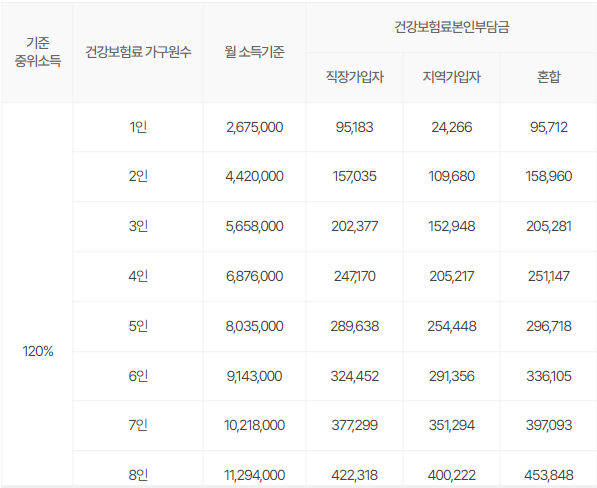This screenshot has height=488, width=597.
Task: Select the 4인 household row label
Action: click(138, 276)
